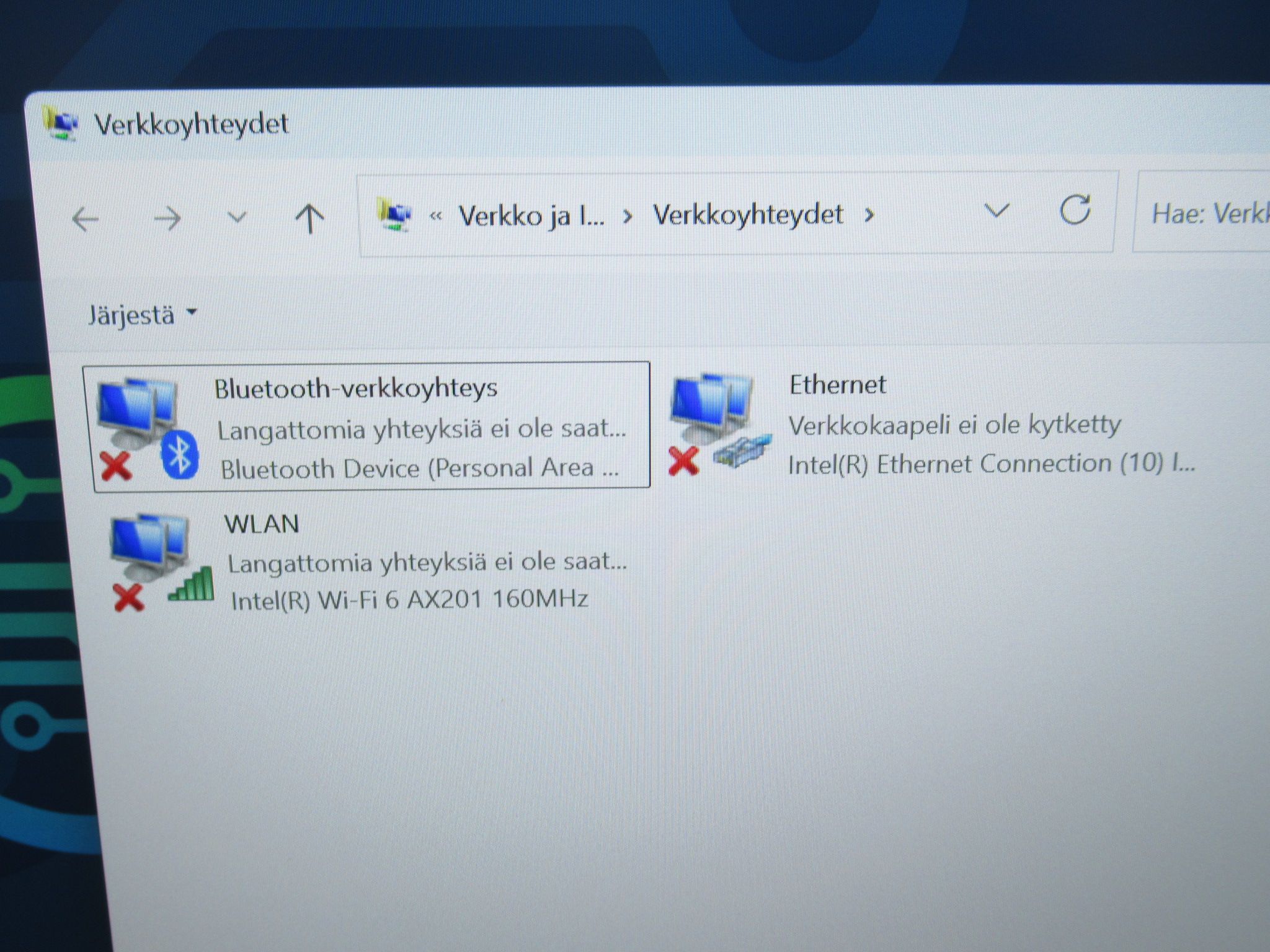Select the Bluetooth-verkkoyhteys adapter icon
Screen dimensions: 1270x952
click(x=148, y=429)
